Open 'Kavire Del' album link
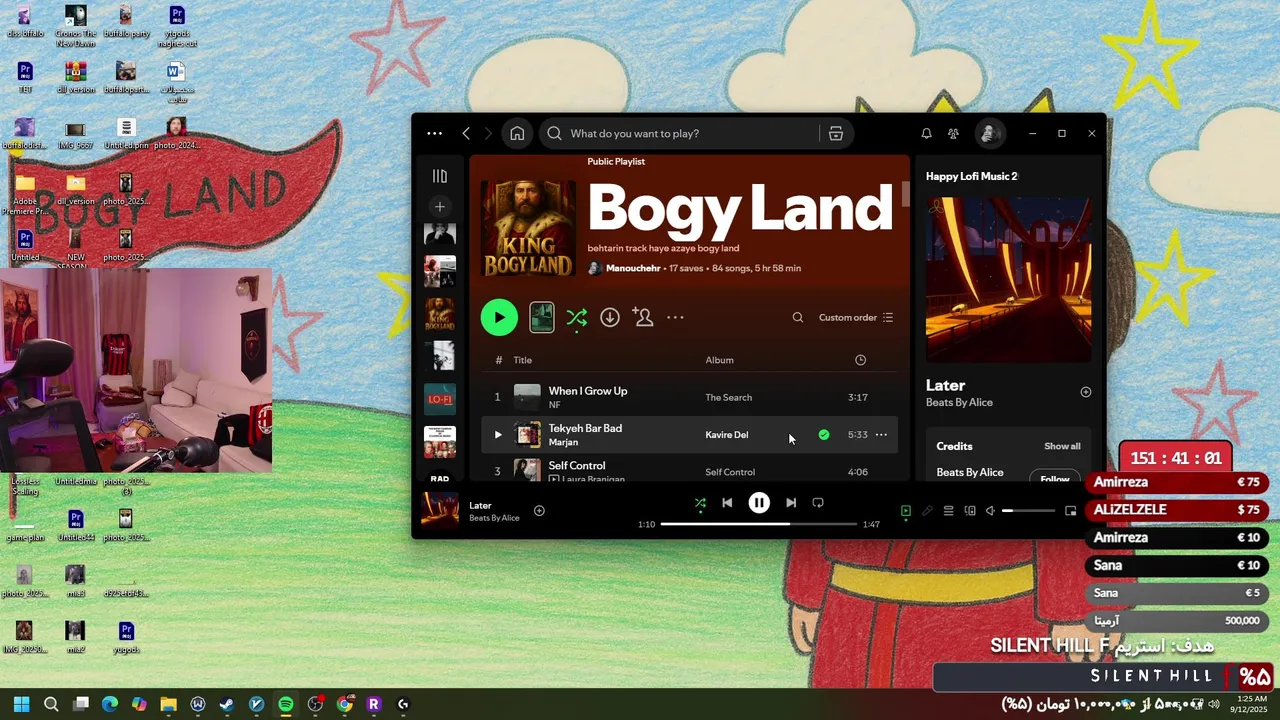 tap(727, 435)
